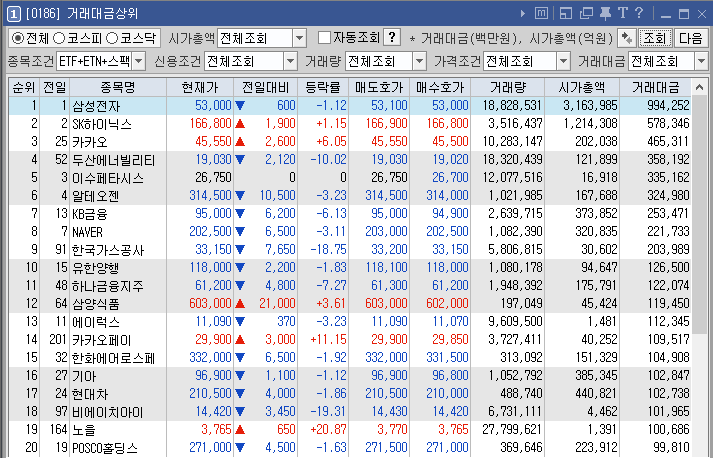Viewport: 713px width, 458px height.
Task: Click 노을 change rate +20.87
Action: point(328,429)
